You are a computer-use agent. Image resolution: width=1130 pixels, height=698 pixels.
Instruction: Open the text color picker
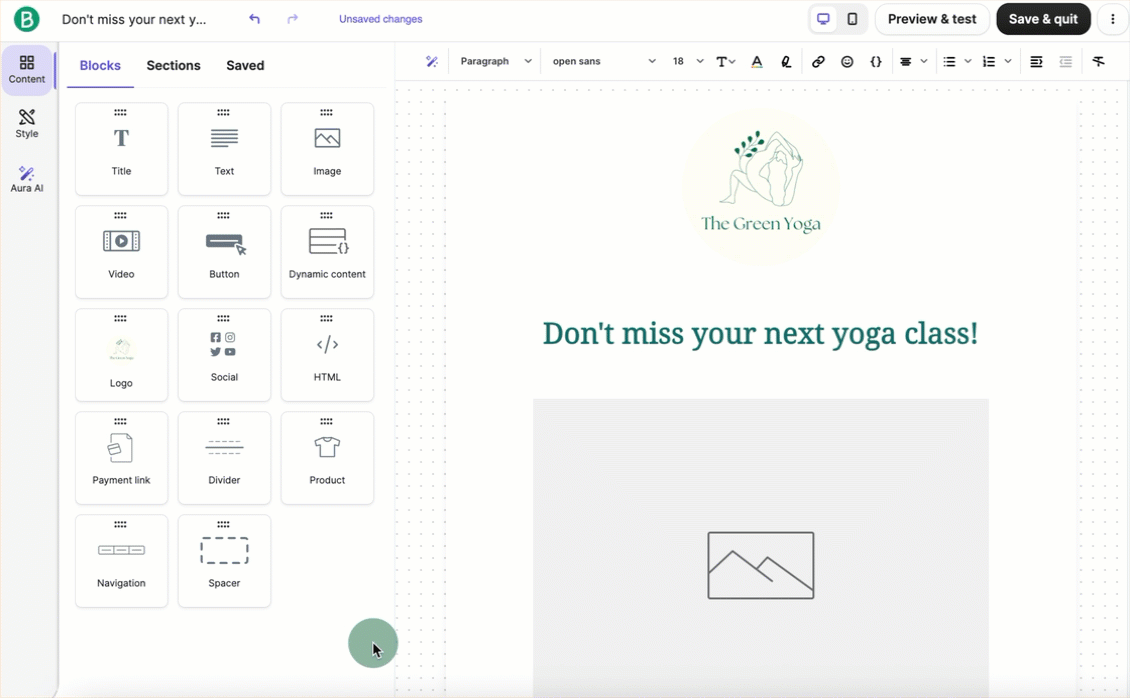pos(757,62)
